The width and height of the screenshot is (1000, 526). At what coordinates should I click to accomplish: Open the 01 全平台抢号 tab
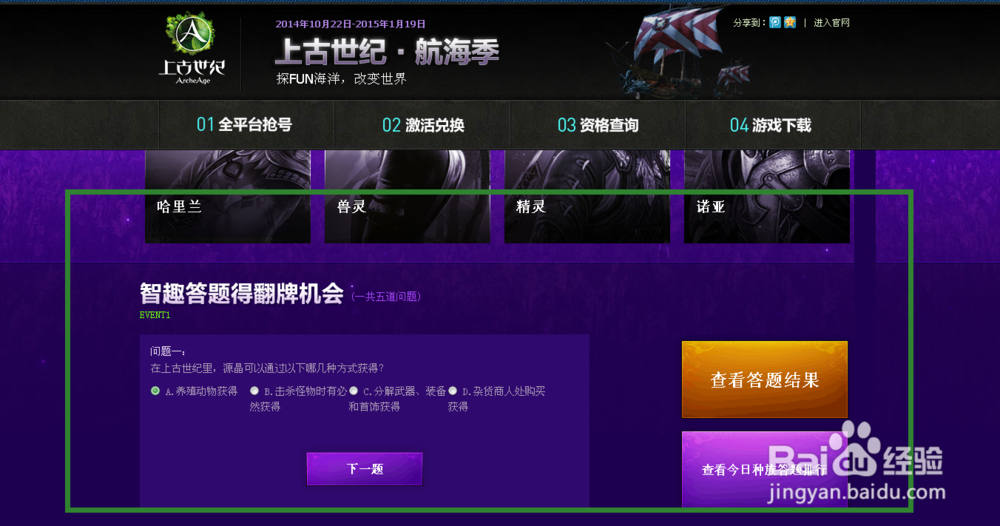tap(246, 124)
